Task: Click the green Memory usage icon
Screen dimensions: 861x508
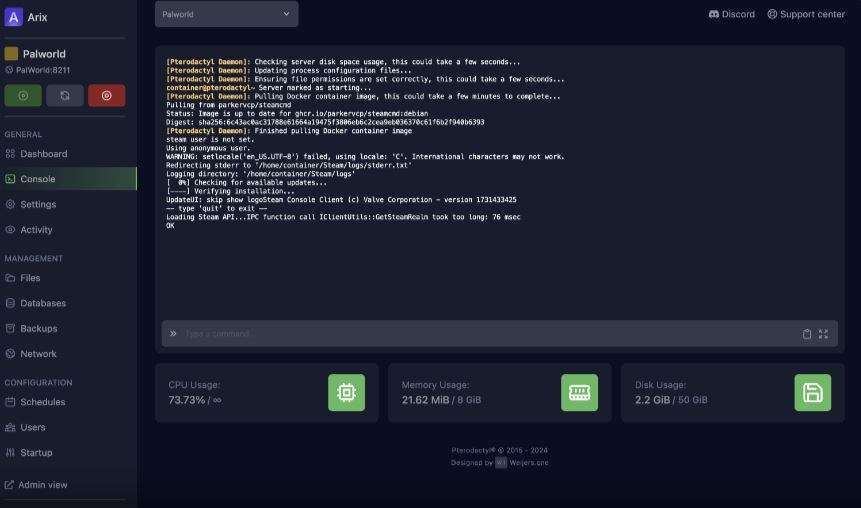Action: tap(579, 393)
